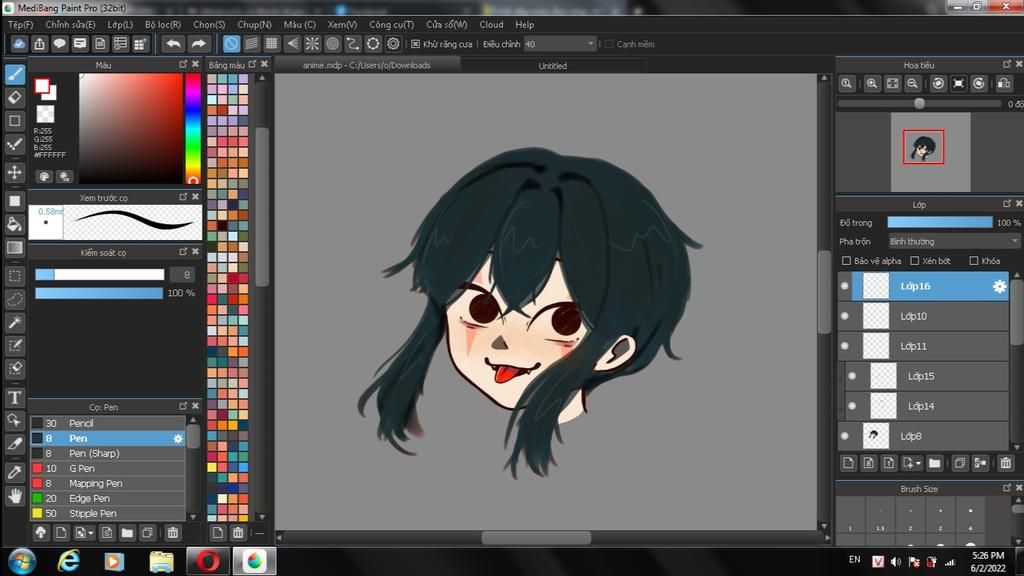This screenshot has width=1024, height=576.
Task: Select the G Pen brush
Action: (x=108, y=468)
